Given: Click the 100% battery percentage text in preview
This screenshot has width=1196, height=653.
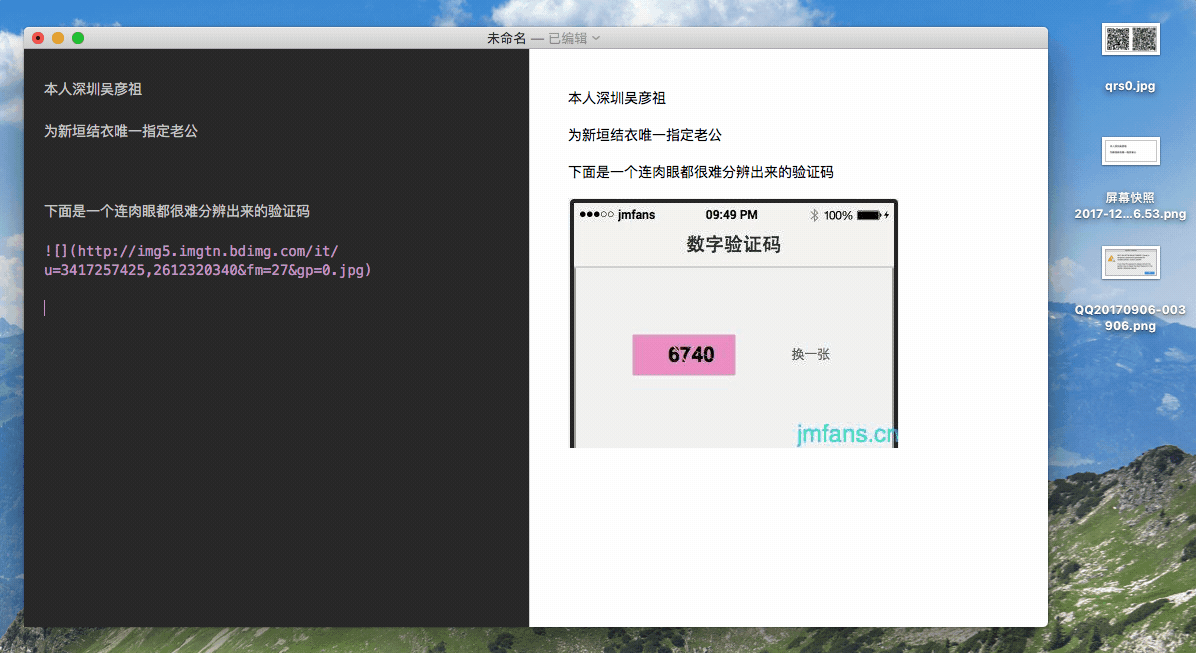Looking at the screenshot, I should (x=838, y=216).
